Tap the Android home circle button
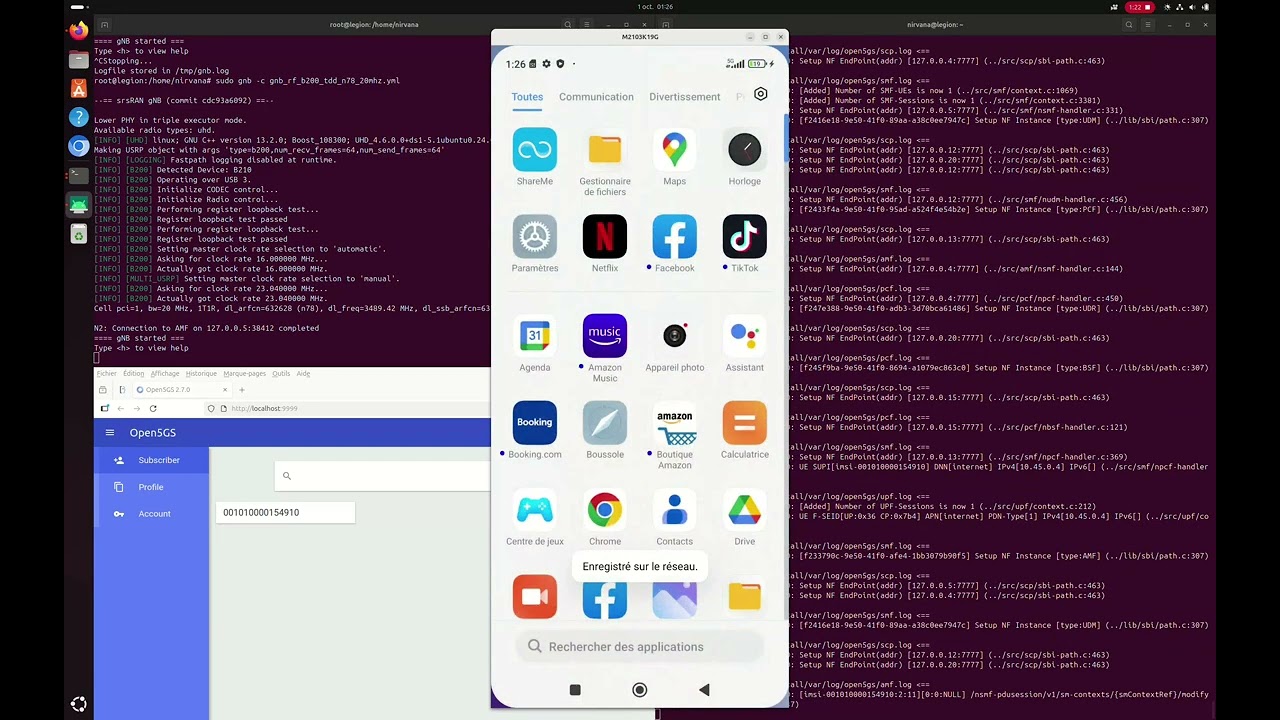Screen dimensions: 1280x720 640,690
